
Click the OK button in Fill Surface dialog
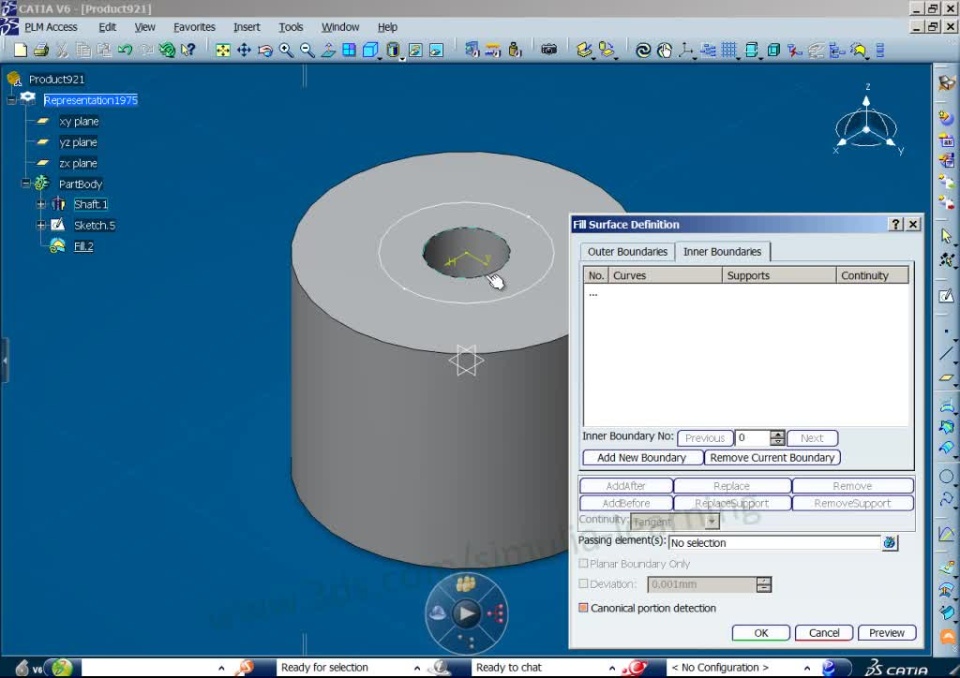point(760,633)
